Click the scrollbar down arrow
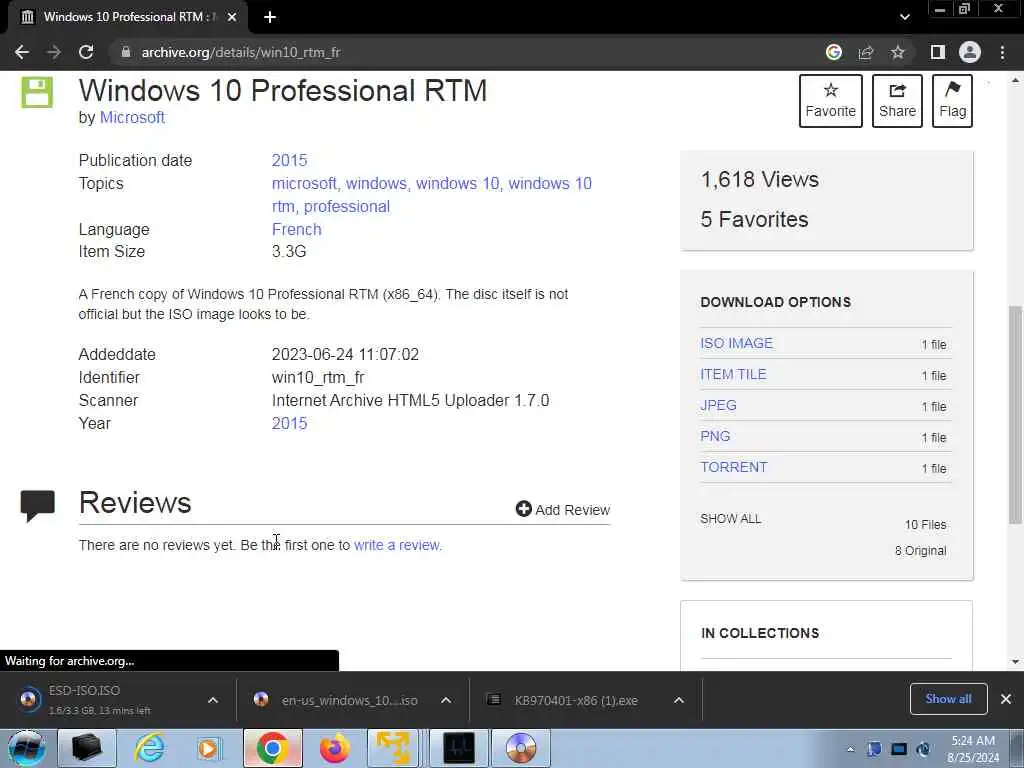This screenshot has height=768, width=1024. tap(1015, 662)
